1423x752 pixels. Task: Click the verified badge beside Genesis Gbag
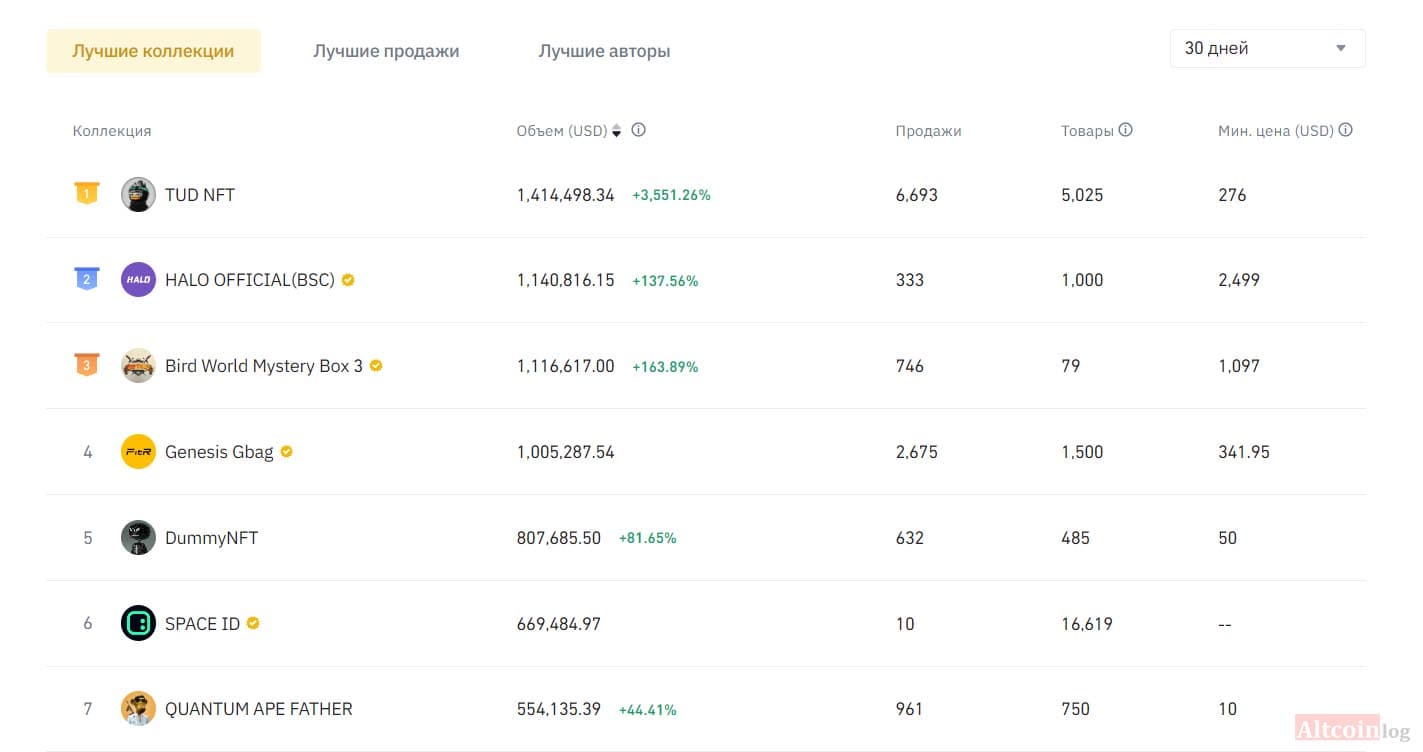point(286,452)
